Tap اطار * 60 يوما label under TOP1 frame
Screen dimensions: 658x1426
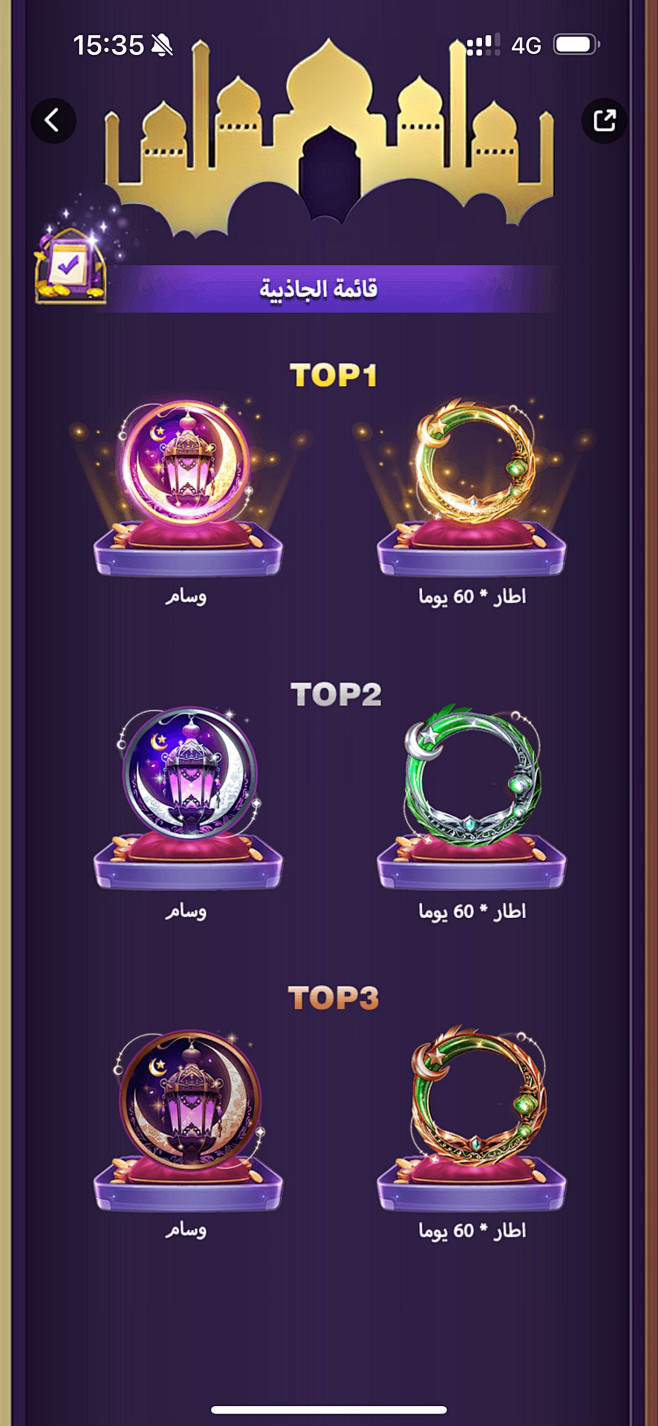click(x=472, y=597)
